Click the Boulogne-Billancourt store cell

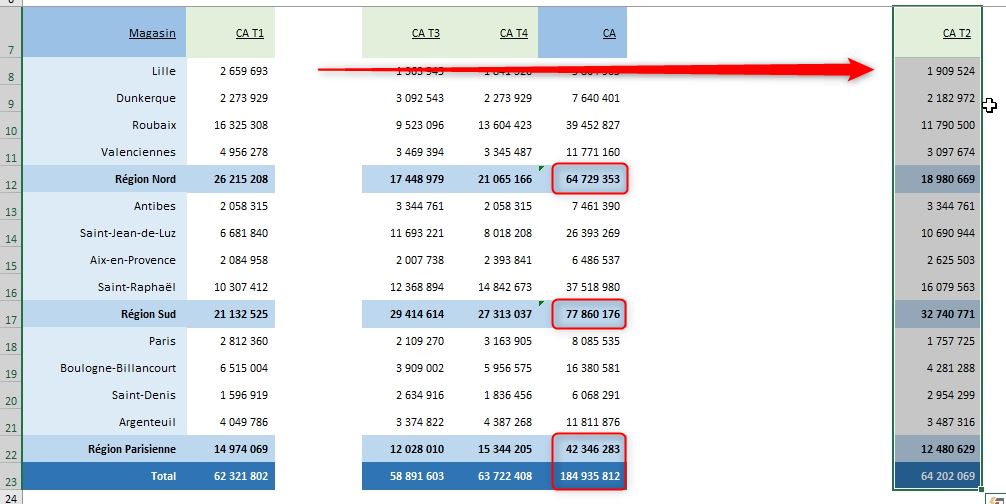coord(105,368)
